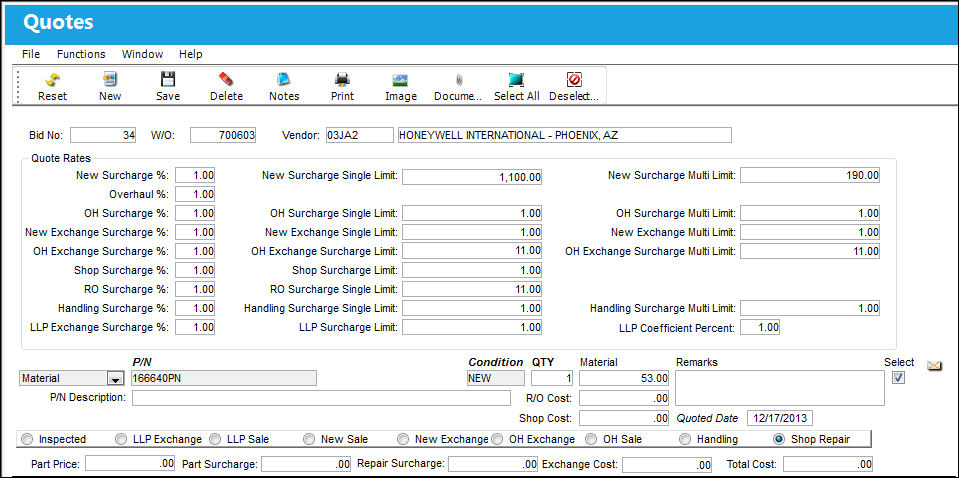This screenshot has width=959, height=478.
Task: Edit the Shop Surcharge Limit field
Action: coord(472,270)
